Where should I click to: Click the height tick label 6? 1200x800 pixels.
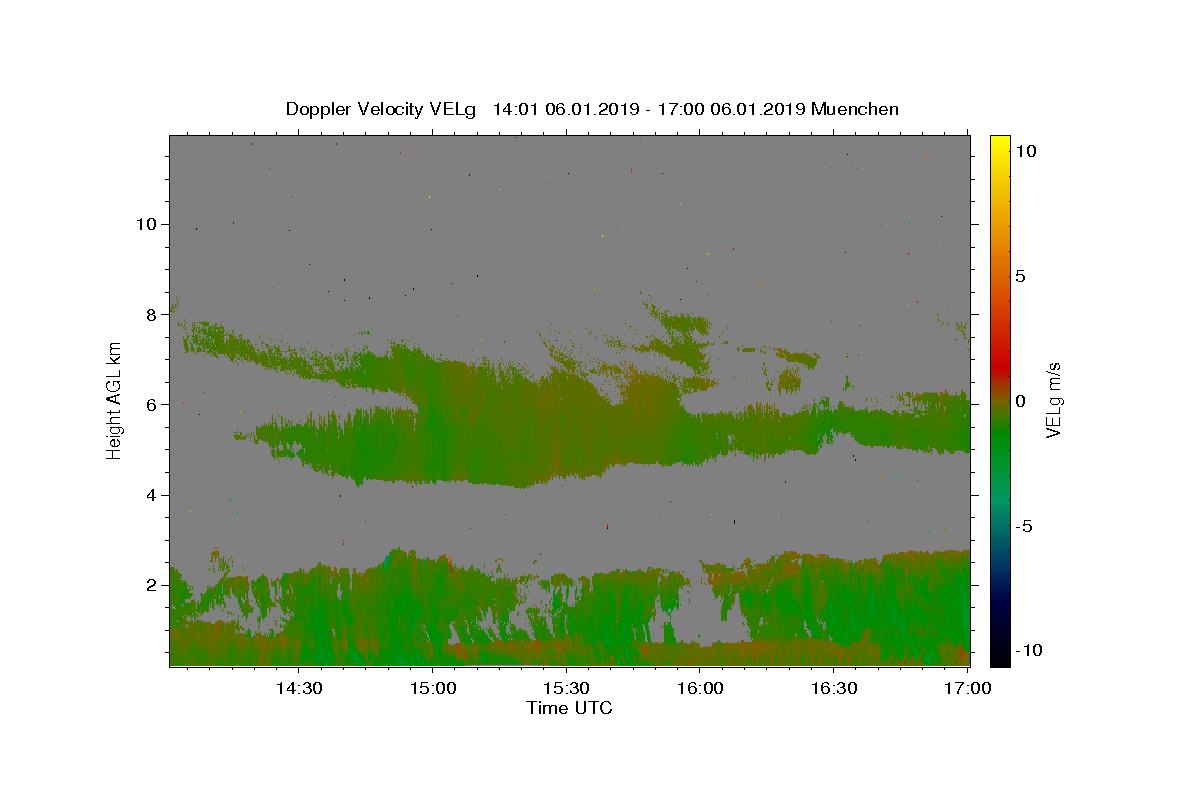(x=150, y=404)
